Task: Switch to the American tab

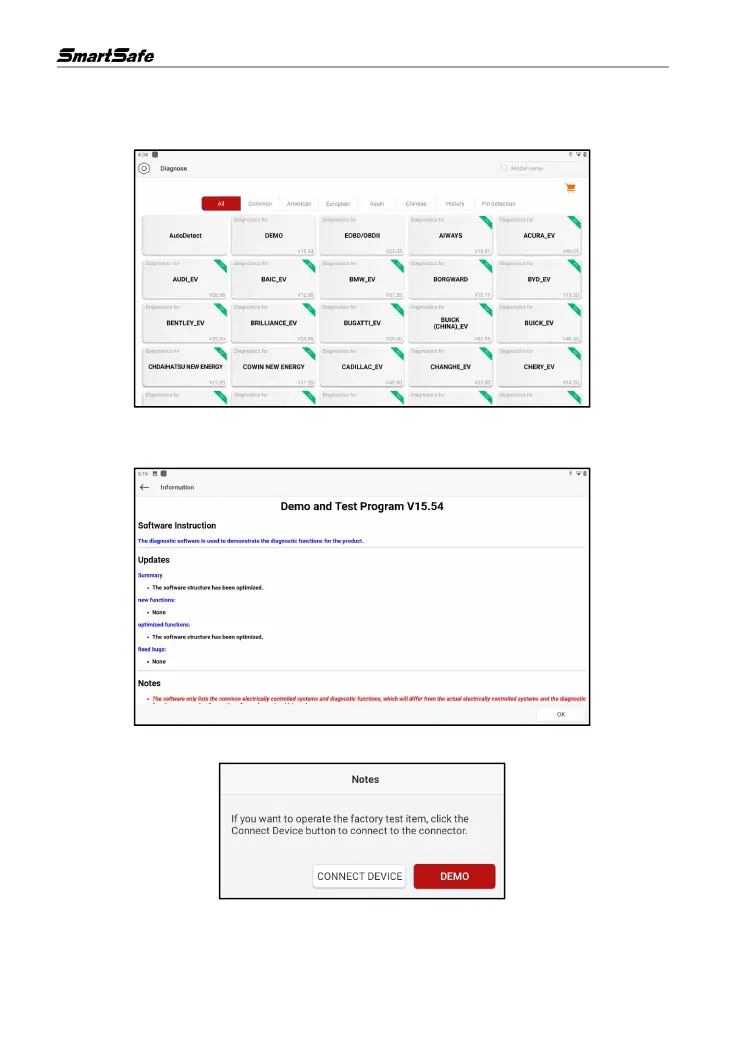Action: tap(299, 204)
